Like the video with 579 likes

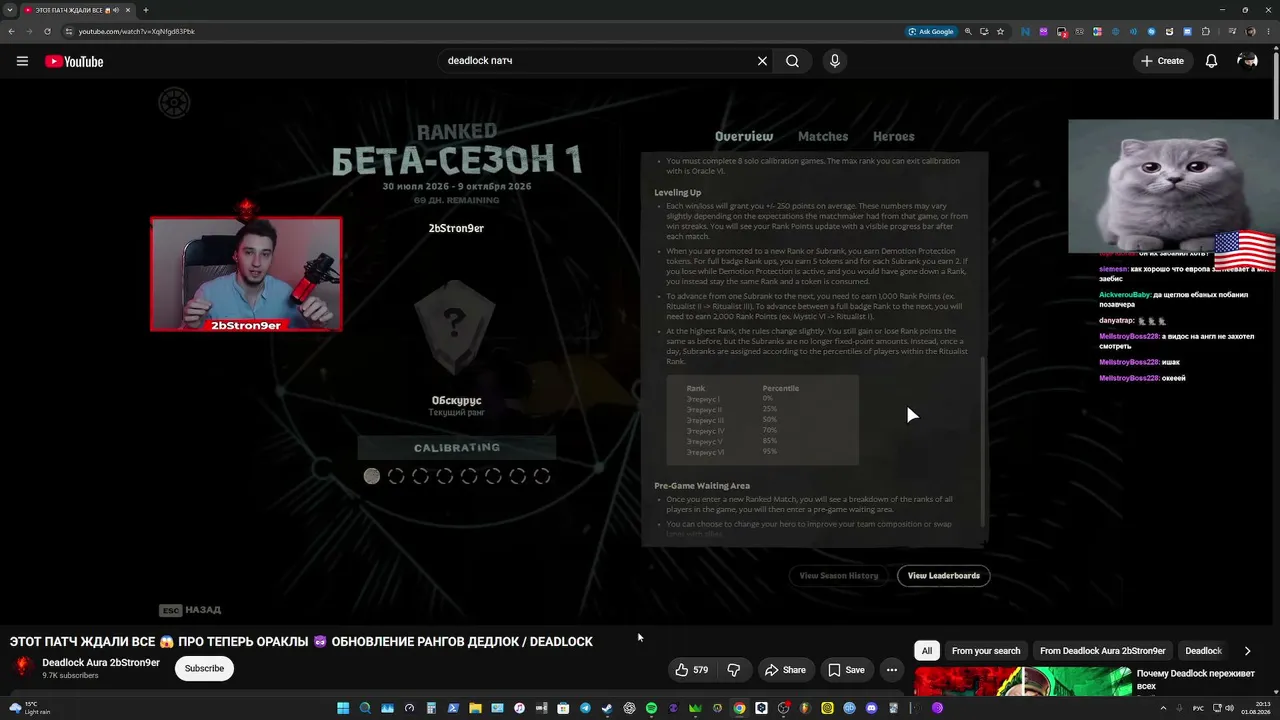[692, 670]
